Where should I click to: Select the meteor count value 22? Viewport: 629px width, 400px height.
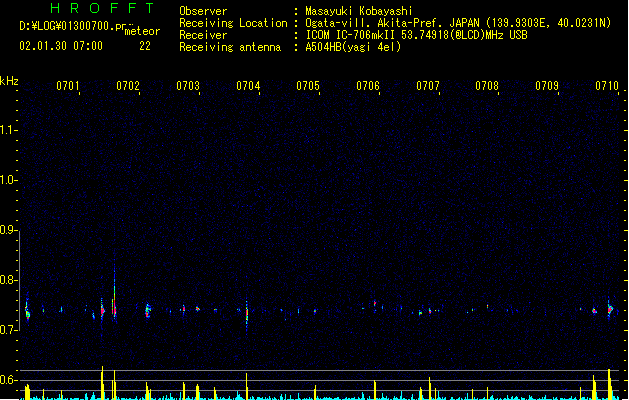(x=145, y=46)
